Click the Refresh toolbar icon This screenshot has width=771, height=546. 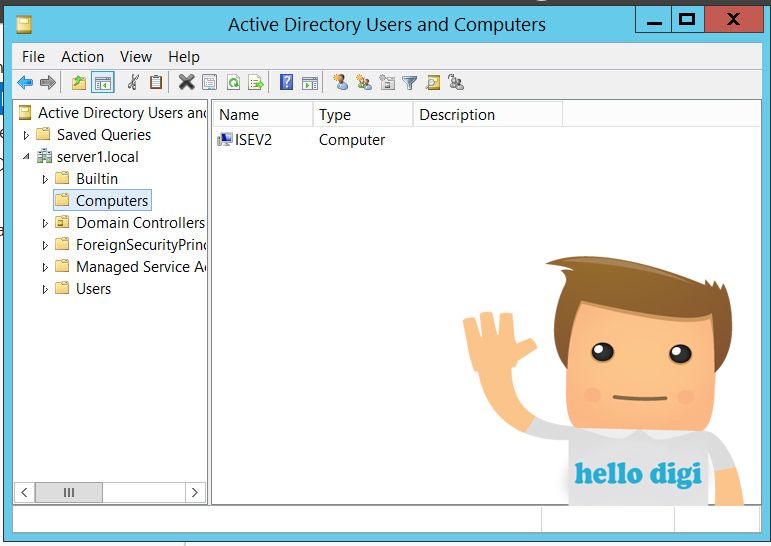[x=233, y=82]
